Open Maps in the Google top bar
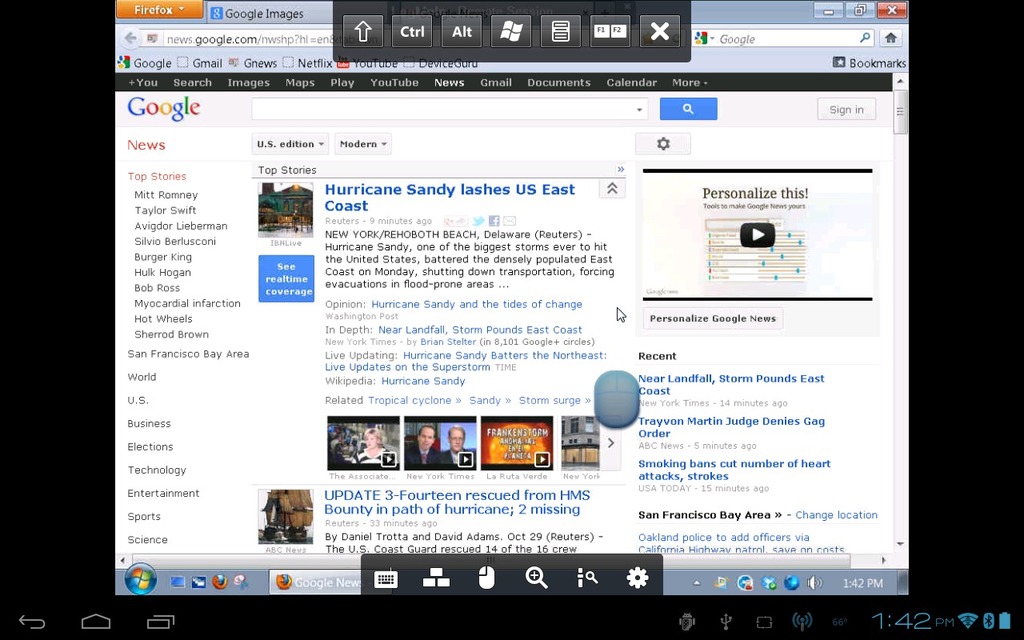The image size is (1024, 640). pyautogui.click(x=300, y=82)
